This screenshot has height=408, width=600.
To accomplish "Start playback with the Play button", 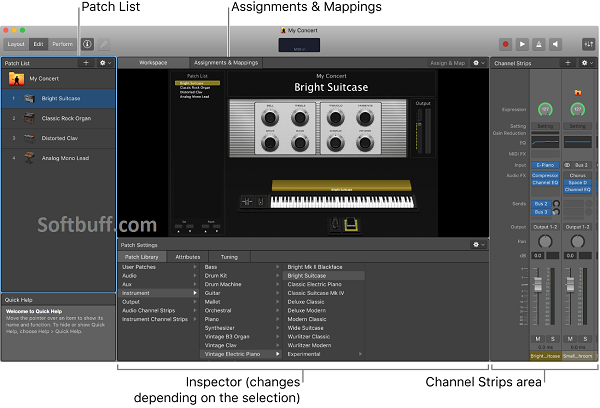I will click(522, 44).
